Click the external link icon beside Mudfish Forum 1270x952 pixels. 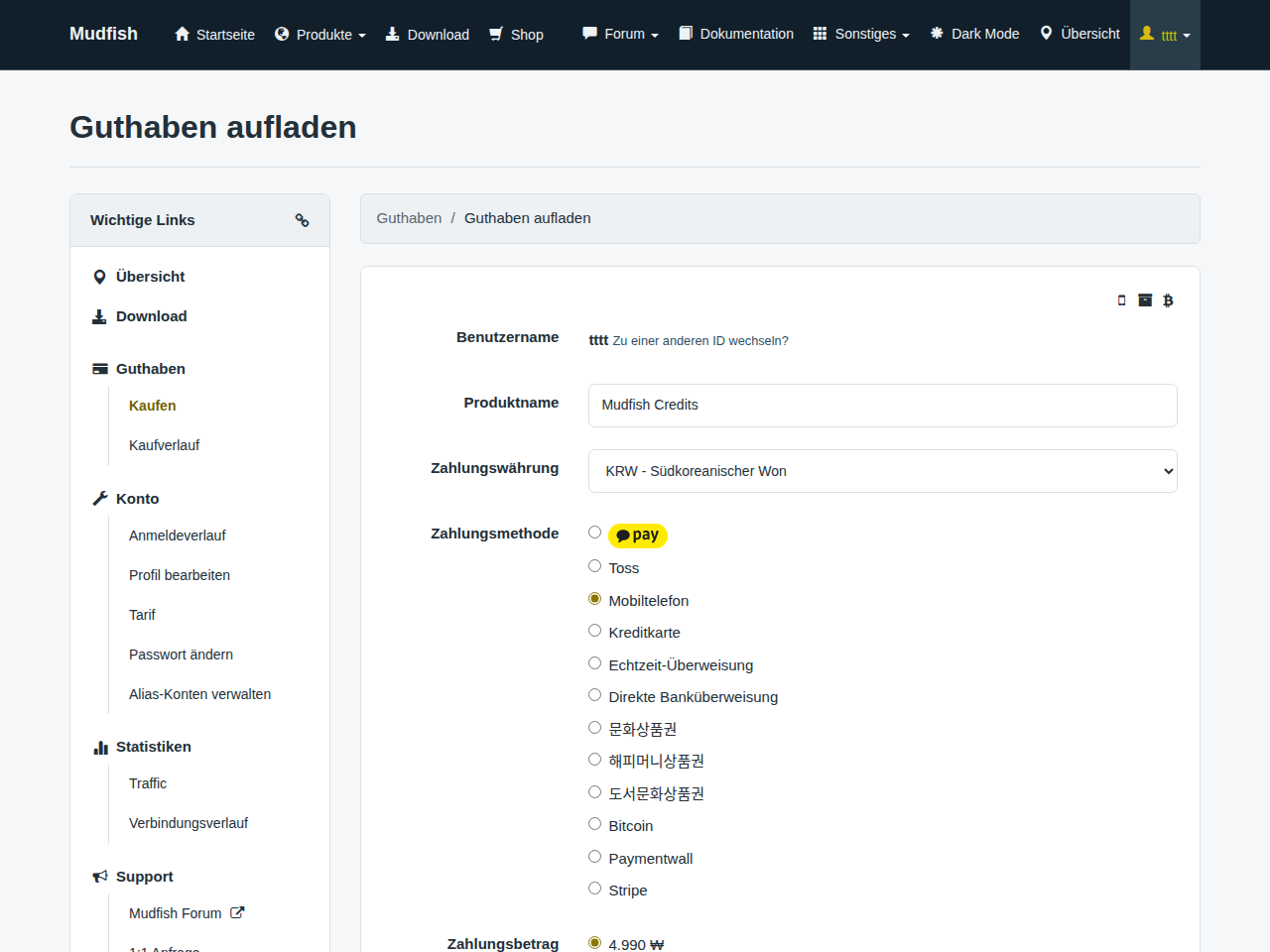[x=237, y=912]
